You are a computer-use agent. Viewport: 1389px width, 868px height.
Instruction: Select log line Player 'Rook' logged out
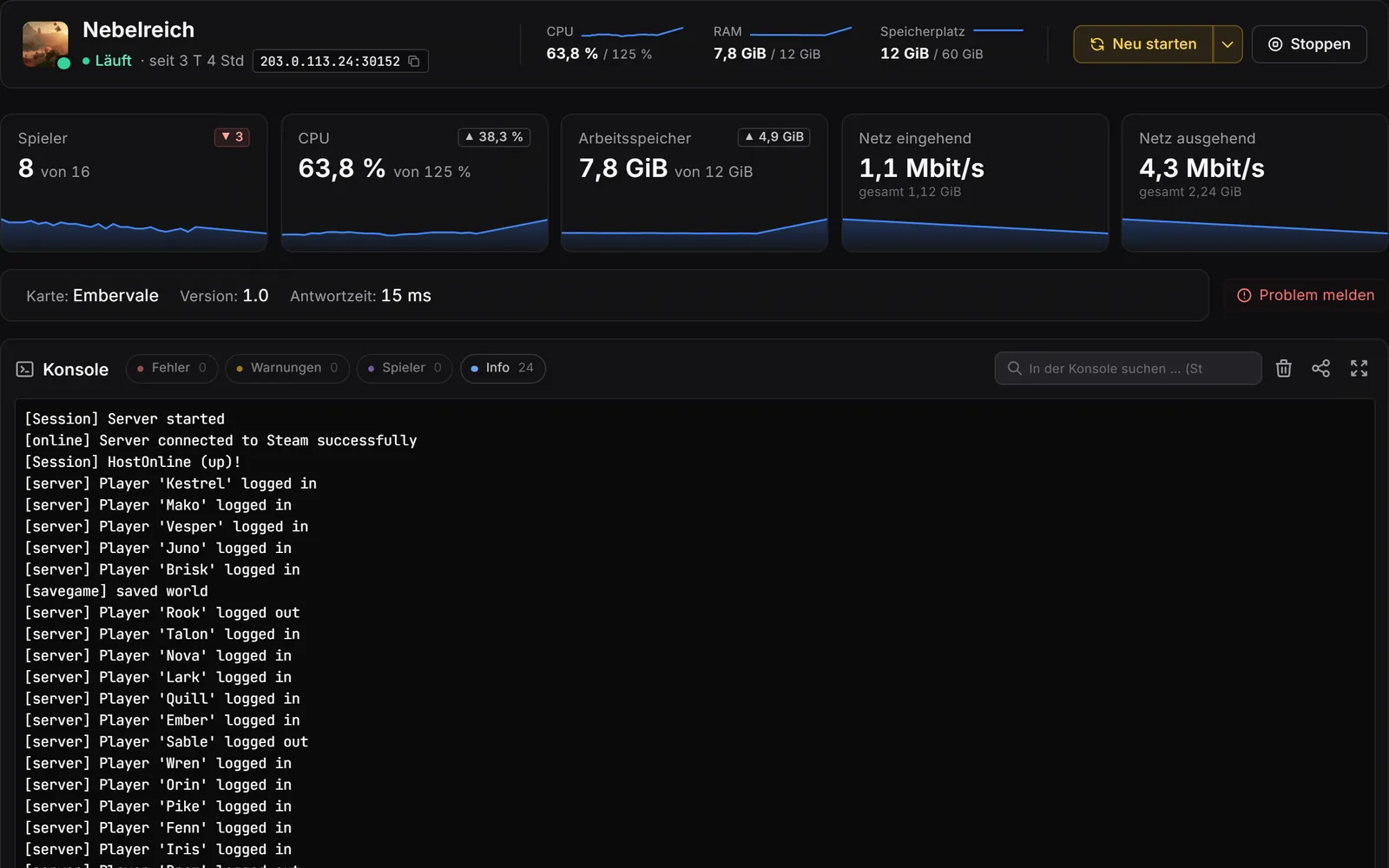click(x=162, y=613)
